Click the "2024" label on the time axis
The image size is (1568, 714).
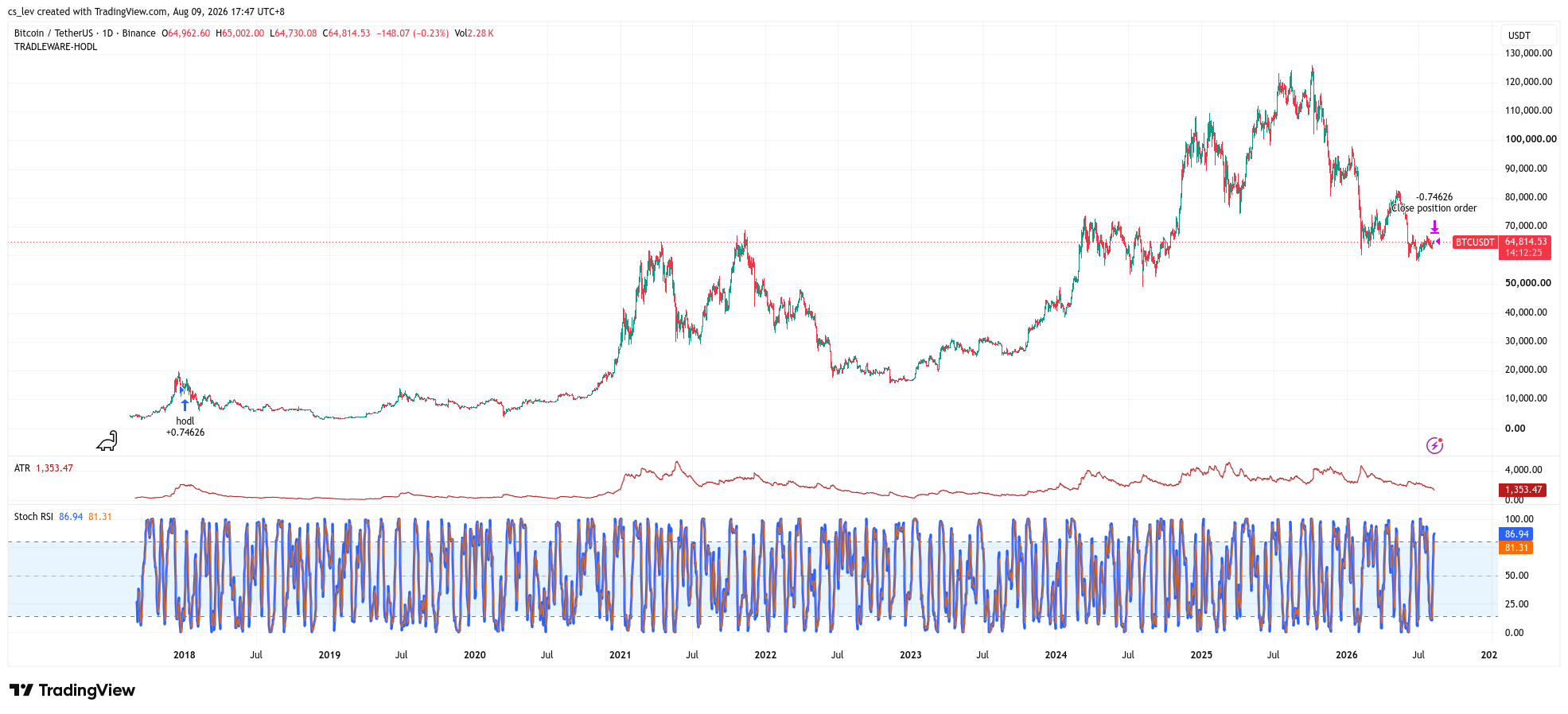tap(1056, 655)
